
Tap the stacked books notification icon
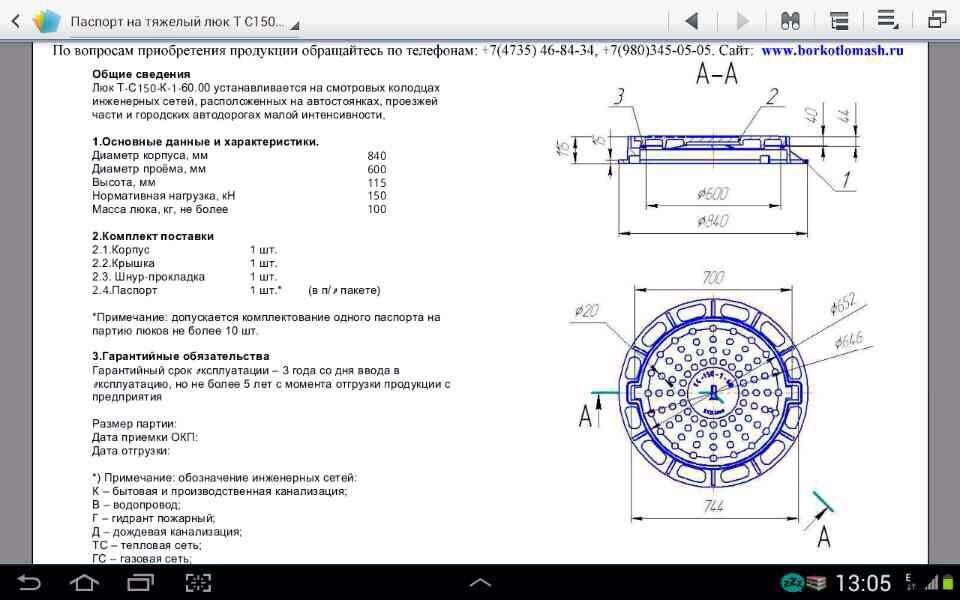pyautogui.click(x=816, y=582)
